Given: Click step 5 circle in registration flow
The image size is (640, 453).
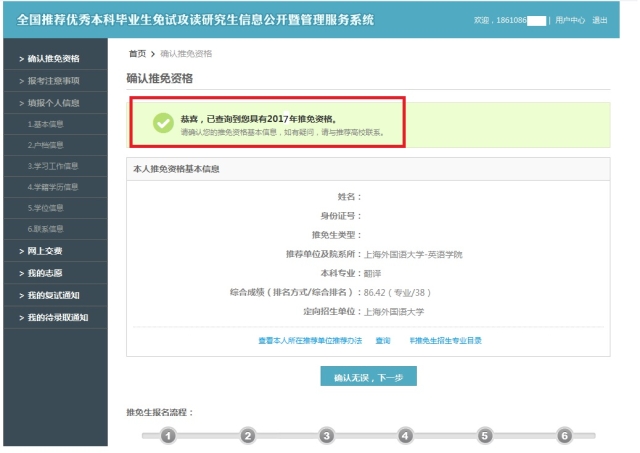Looking at the screenshot, I should coord(485,436).
